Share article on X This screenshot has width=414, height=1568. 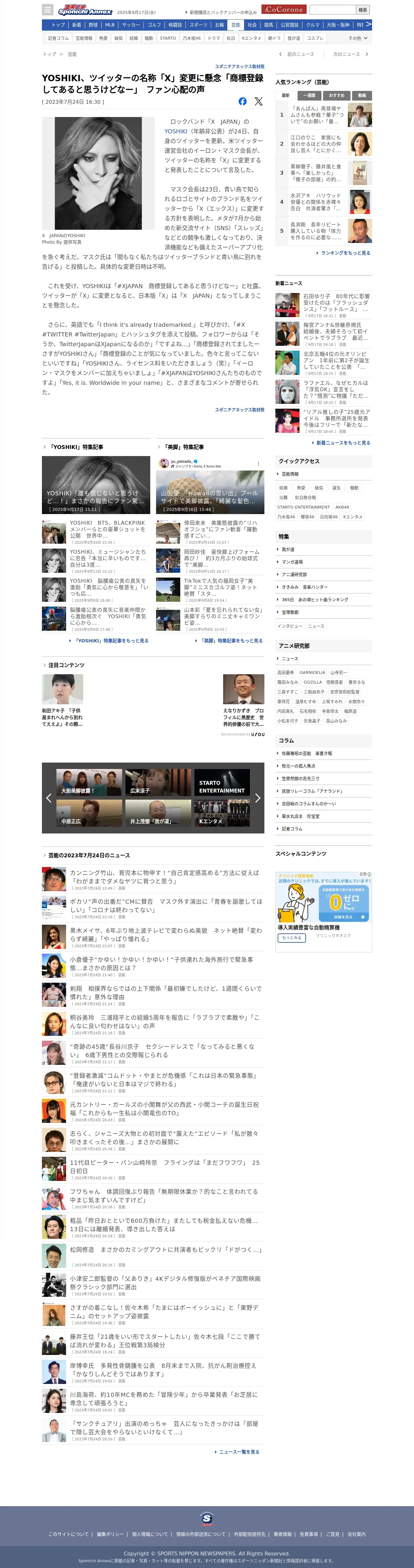click(x=259, y=102)
